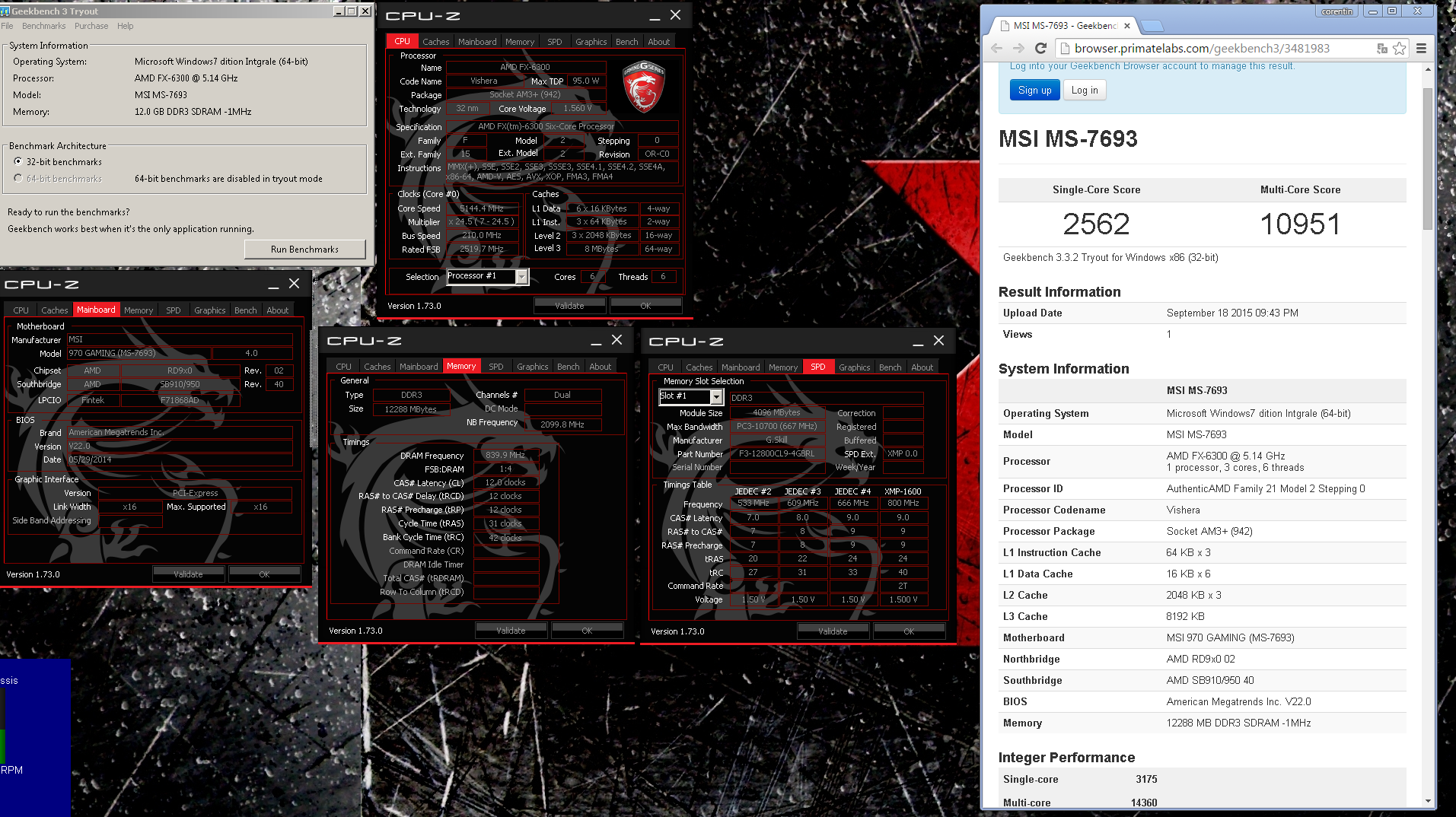The width and height of the screenshot is (1456, 817).
Task: Switch to Bench tab in CPU window
Action: coord(627,42)
